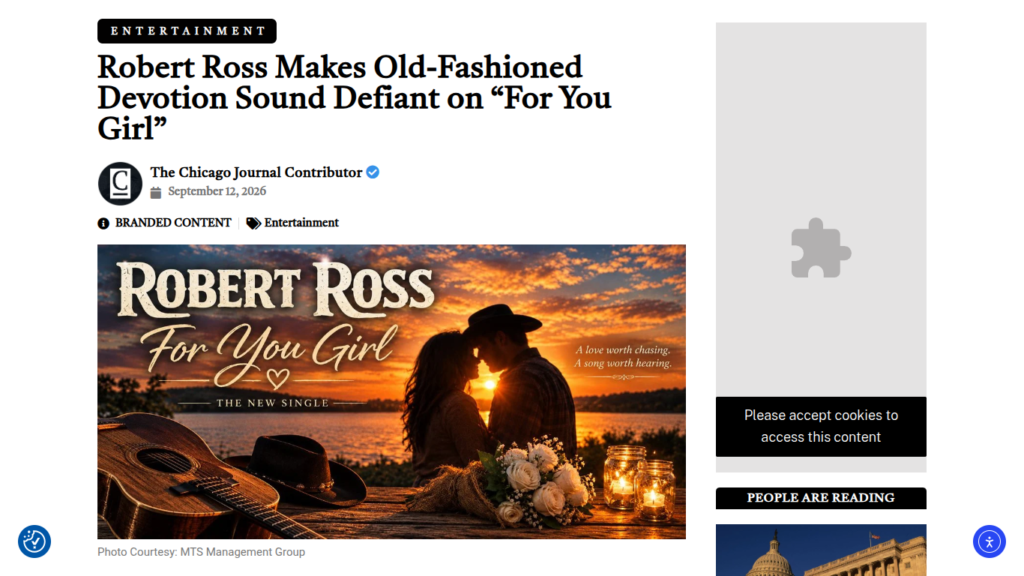Click the Branded Content info icon
Image resolution: width=1024 pixels, height=576 pixels.
(x=103, y=223)
